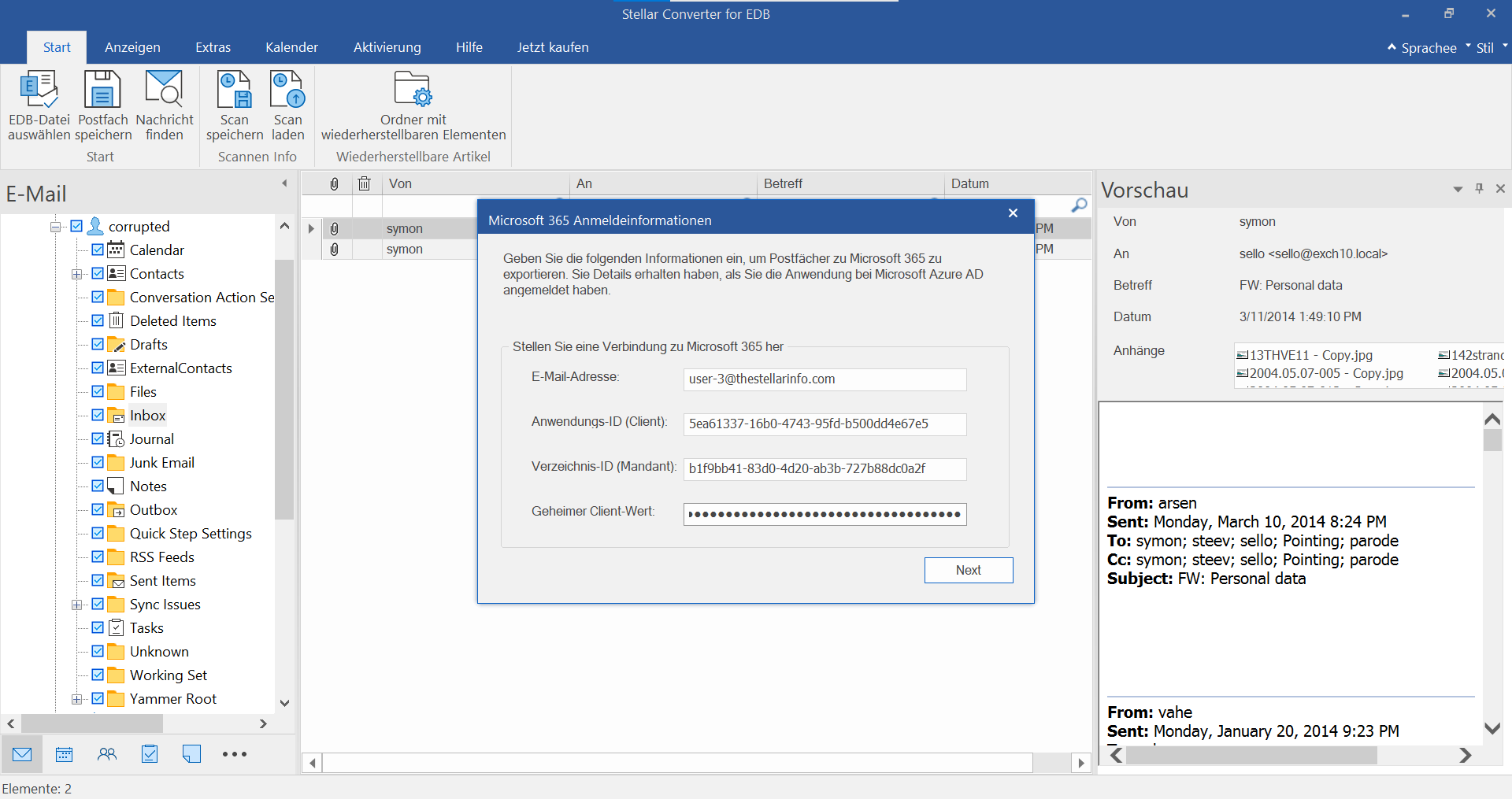Select the Journal folder icon
Screen dimensions: 1512x799
coord(116,438)
